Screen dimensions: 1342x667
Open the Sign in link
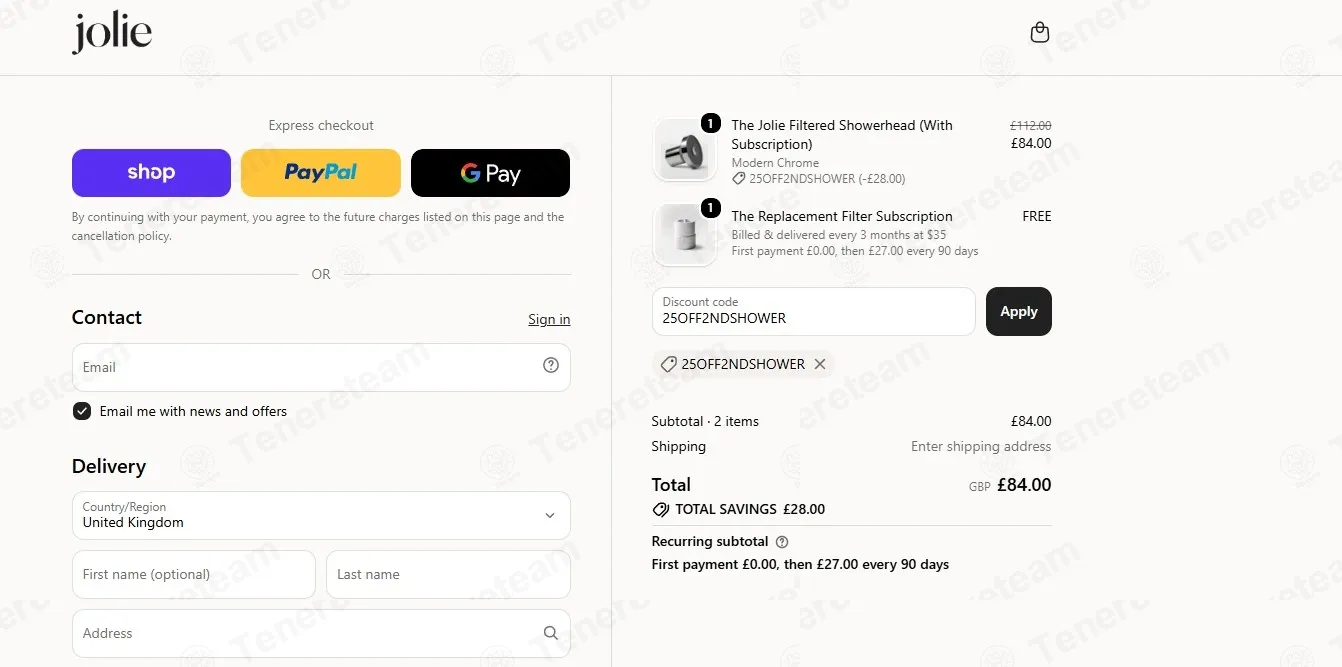(549, 319)
